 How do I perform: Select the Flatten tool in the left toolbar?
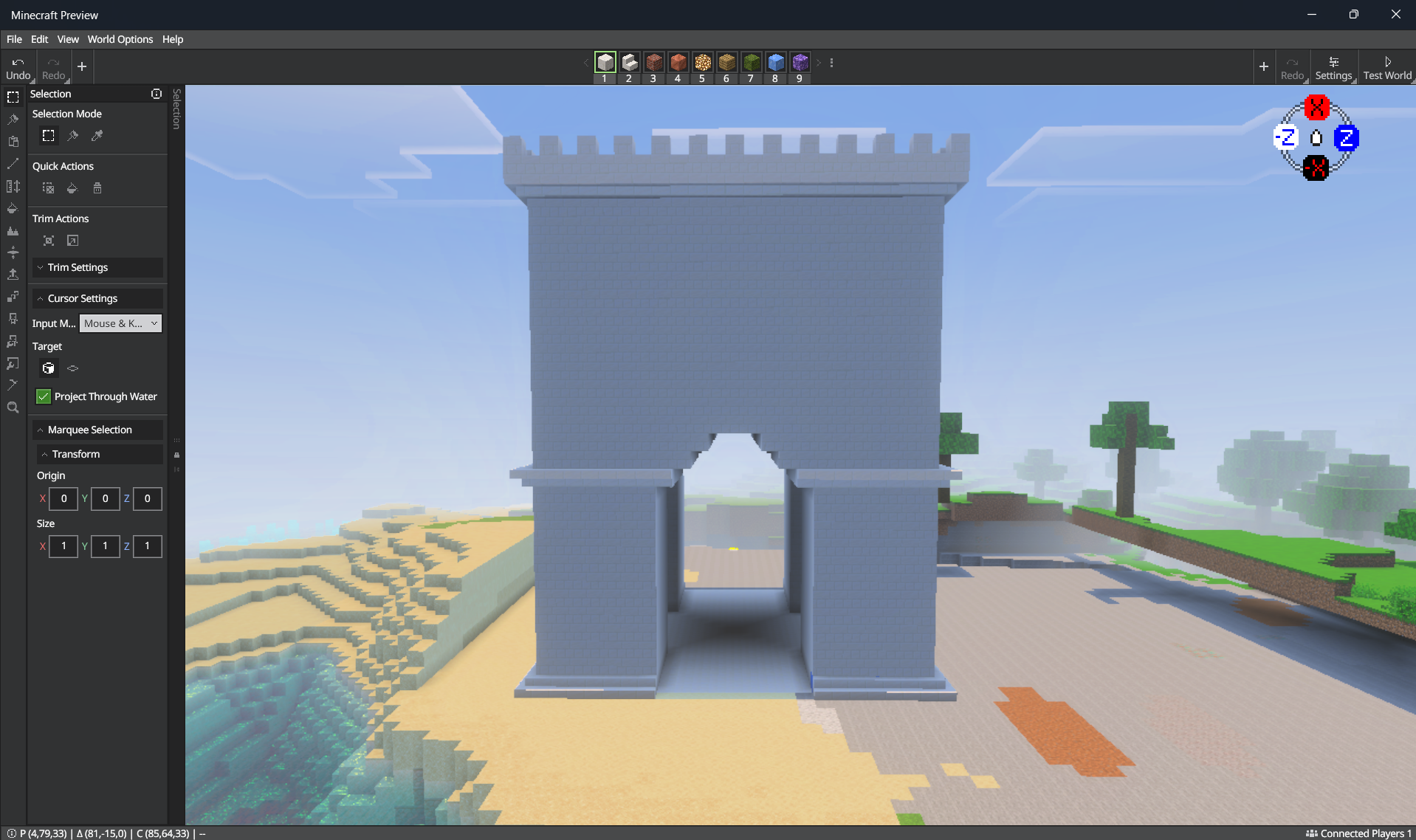tap(13, 252)
